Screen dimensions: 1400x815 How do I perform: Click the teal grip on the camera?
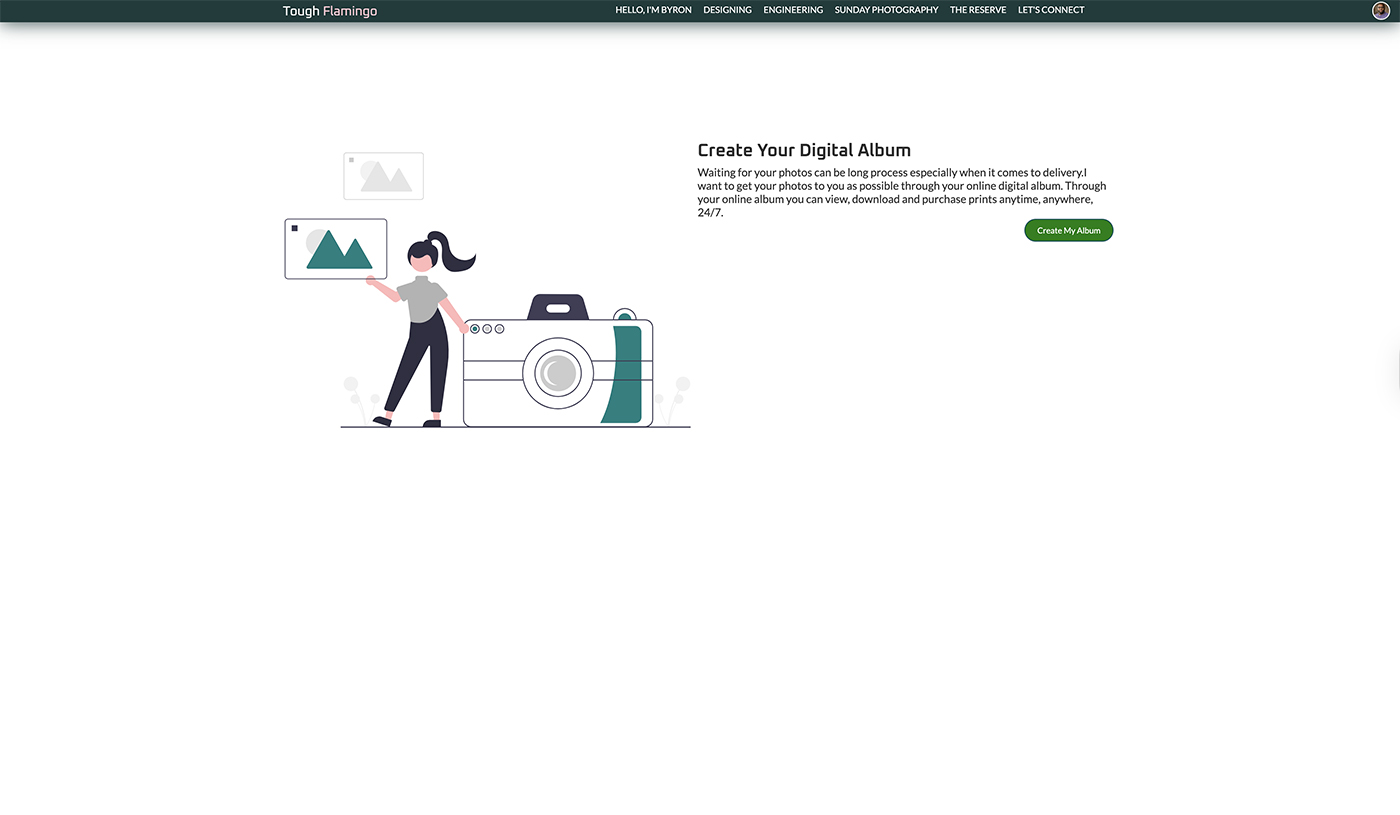point(624,375)
